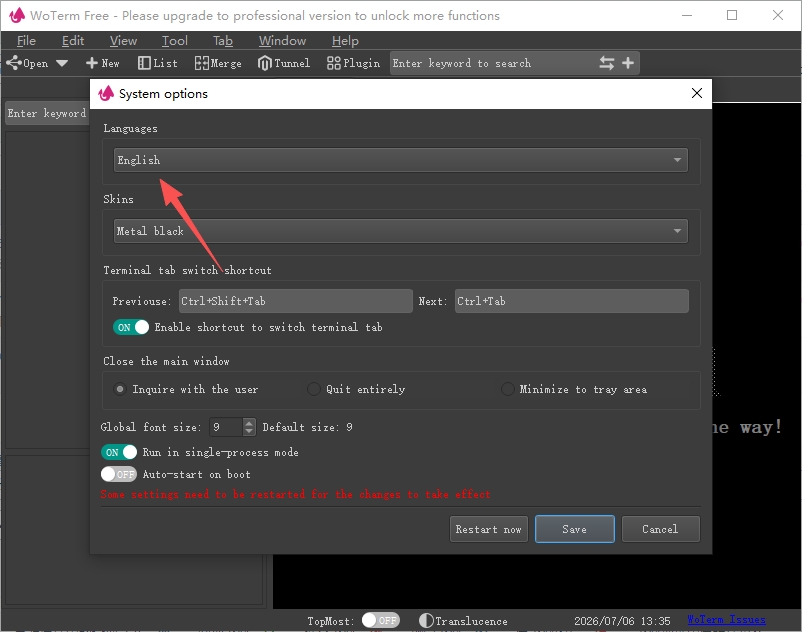Open the Plugin grid icon
This screenshot has height=632, width=802.
click(x=333, y=63)
